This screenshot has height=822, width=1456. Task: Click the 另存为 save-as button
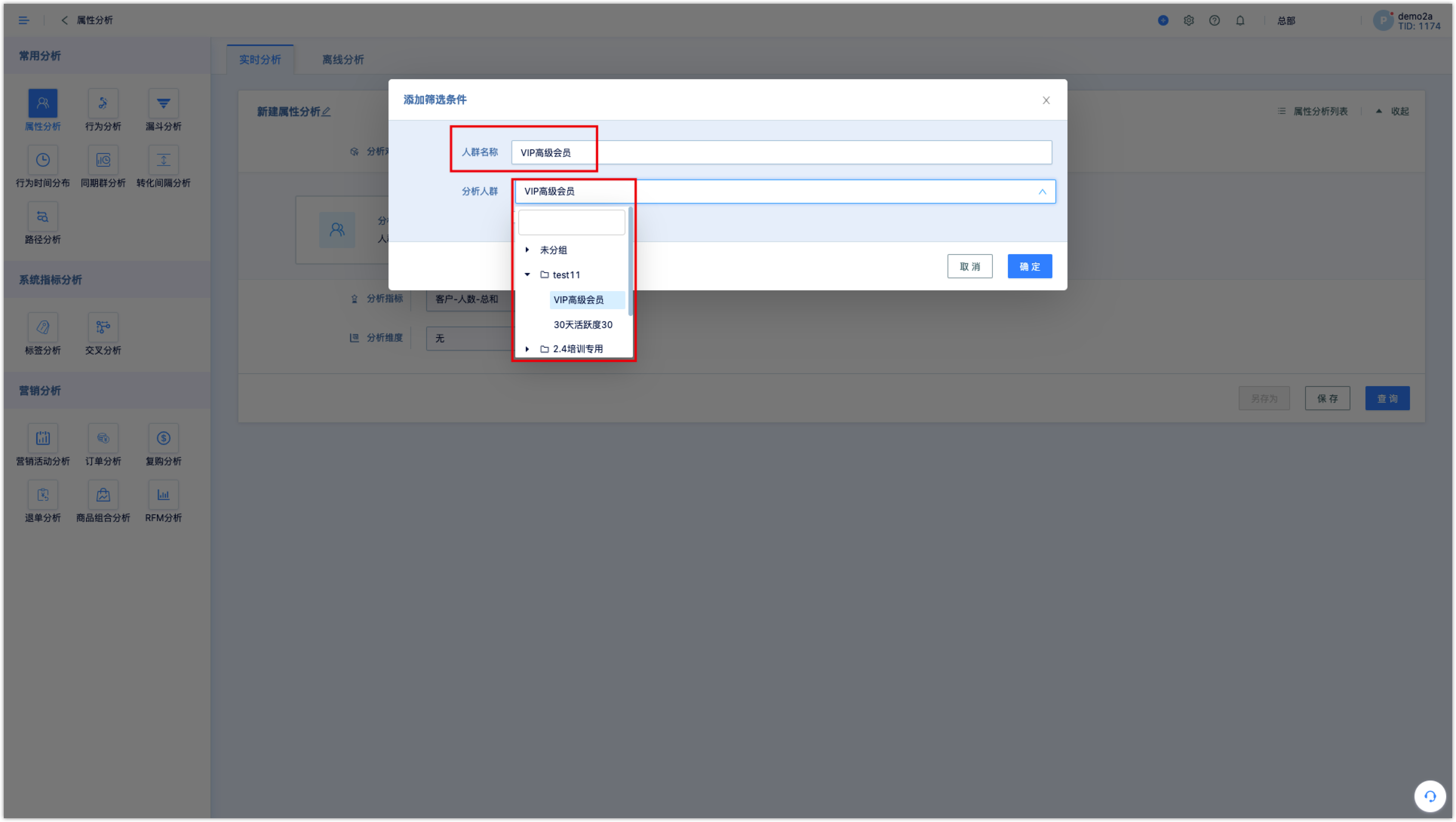(1264, 398)
